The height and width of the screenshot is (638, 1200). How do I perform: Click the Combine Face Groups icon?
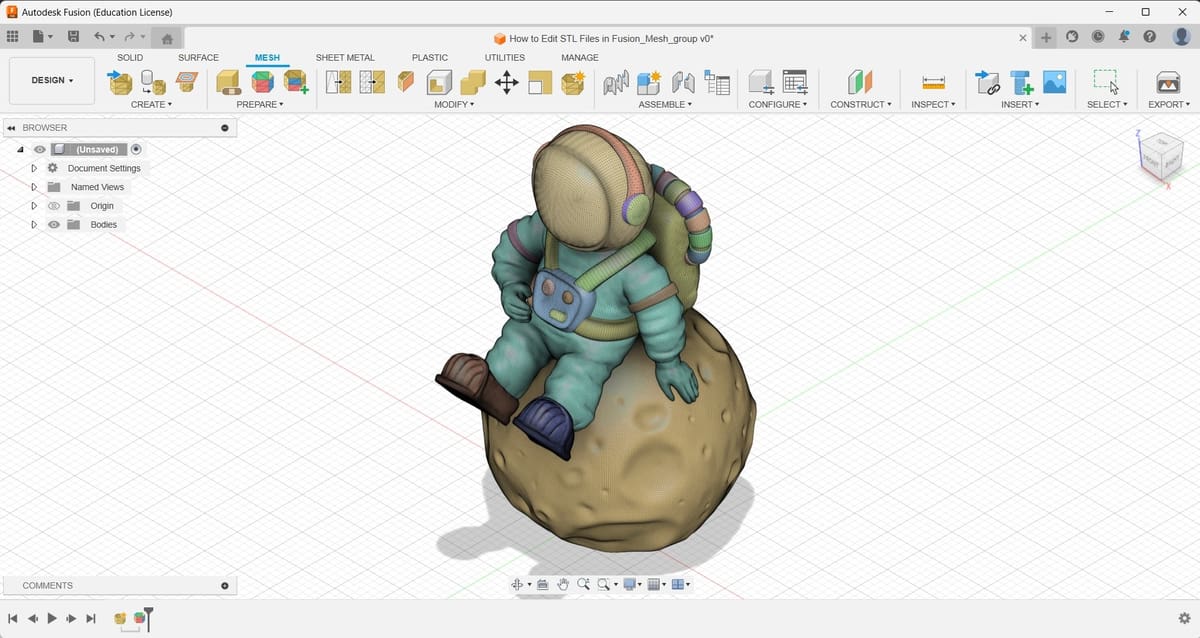[296, 82]
